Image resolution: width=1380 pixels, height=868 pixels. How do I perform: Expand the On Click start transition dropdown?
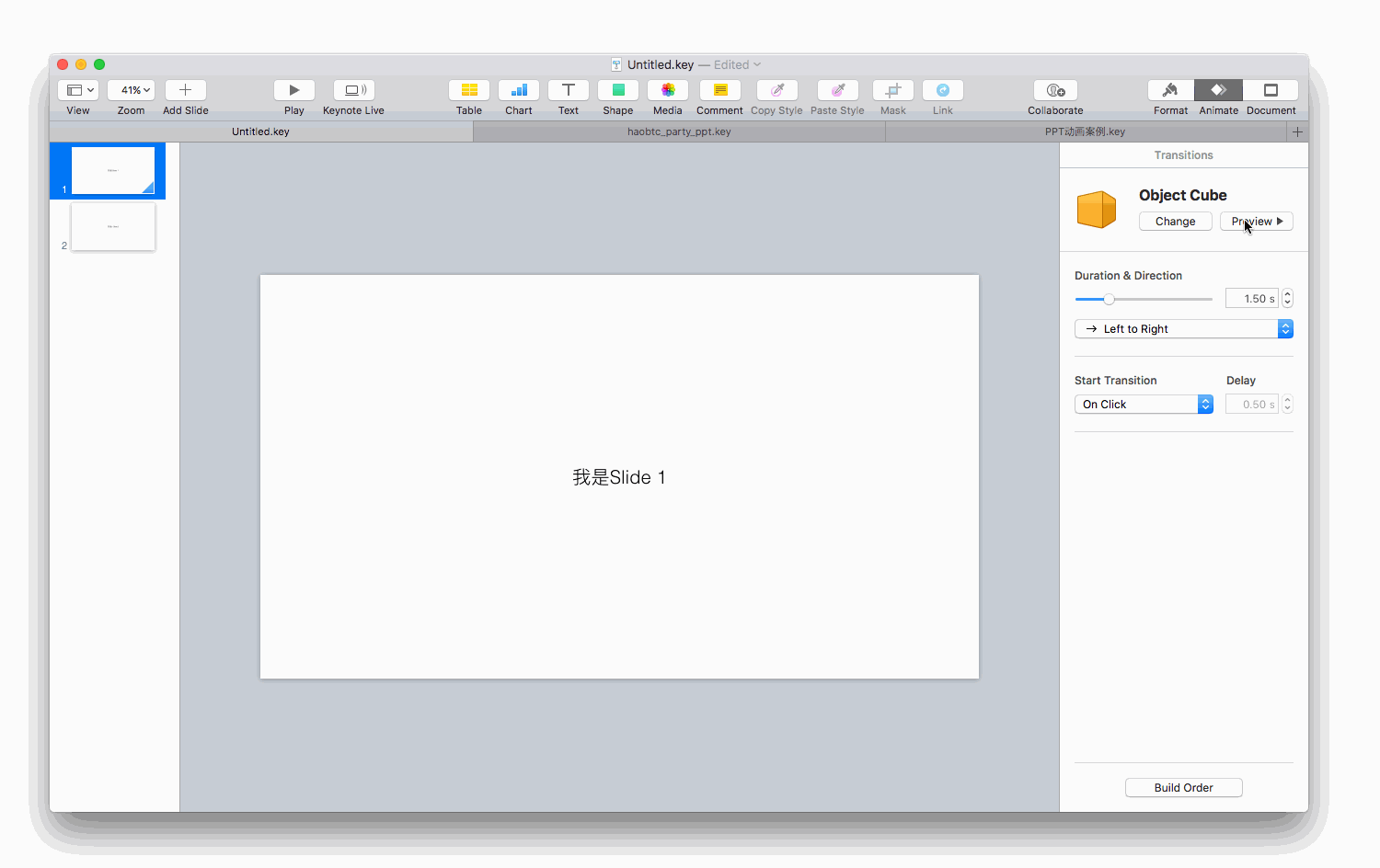1143,405
